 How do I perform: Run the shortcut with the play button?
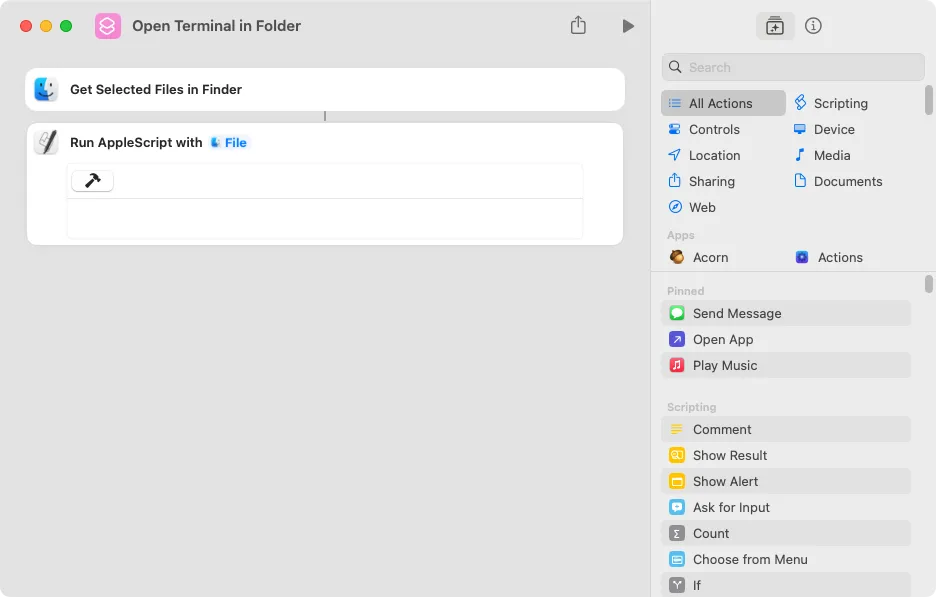(629, 26)
